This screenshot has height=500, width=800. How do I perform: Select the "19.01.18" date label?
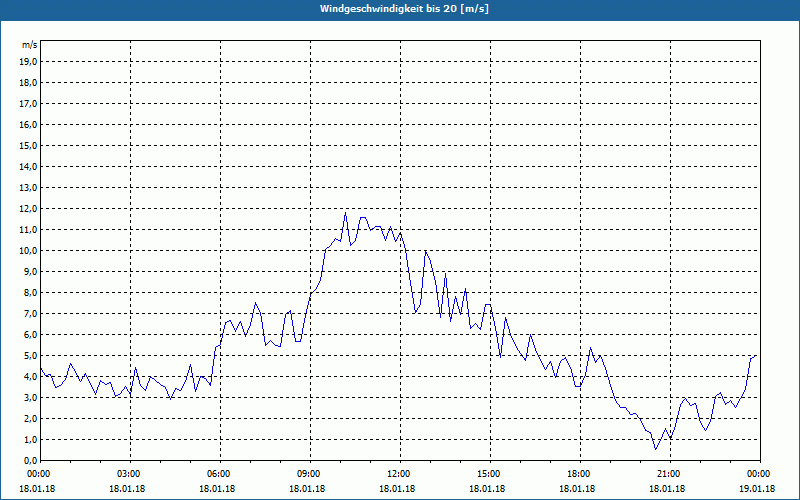[757, 488]
